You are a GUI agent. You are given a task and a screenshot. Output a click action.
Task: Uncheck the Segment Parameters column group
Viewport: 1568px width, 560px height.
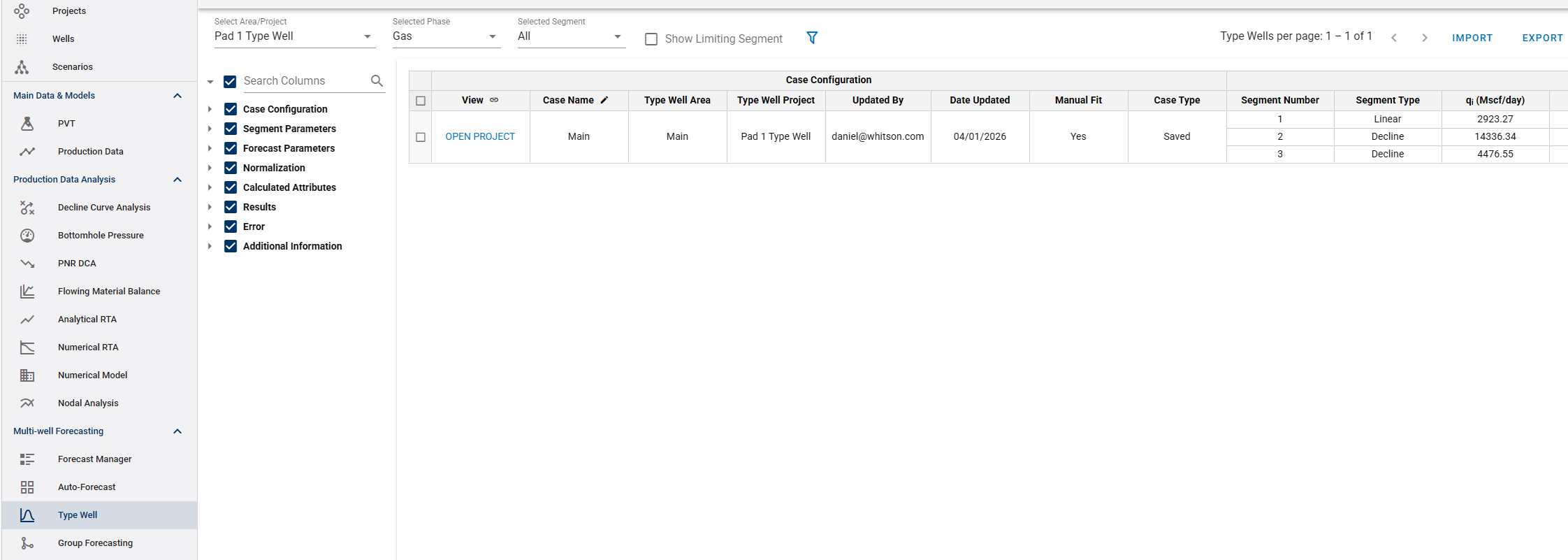(x=231, y=129)
